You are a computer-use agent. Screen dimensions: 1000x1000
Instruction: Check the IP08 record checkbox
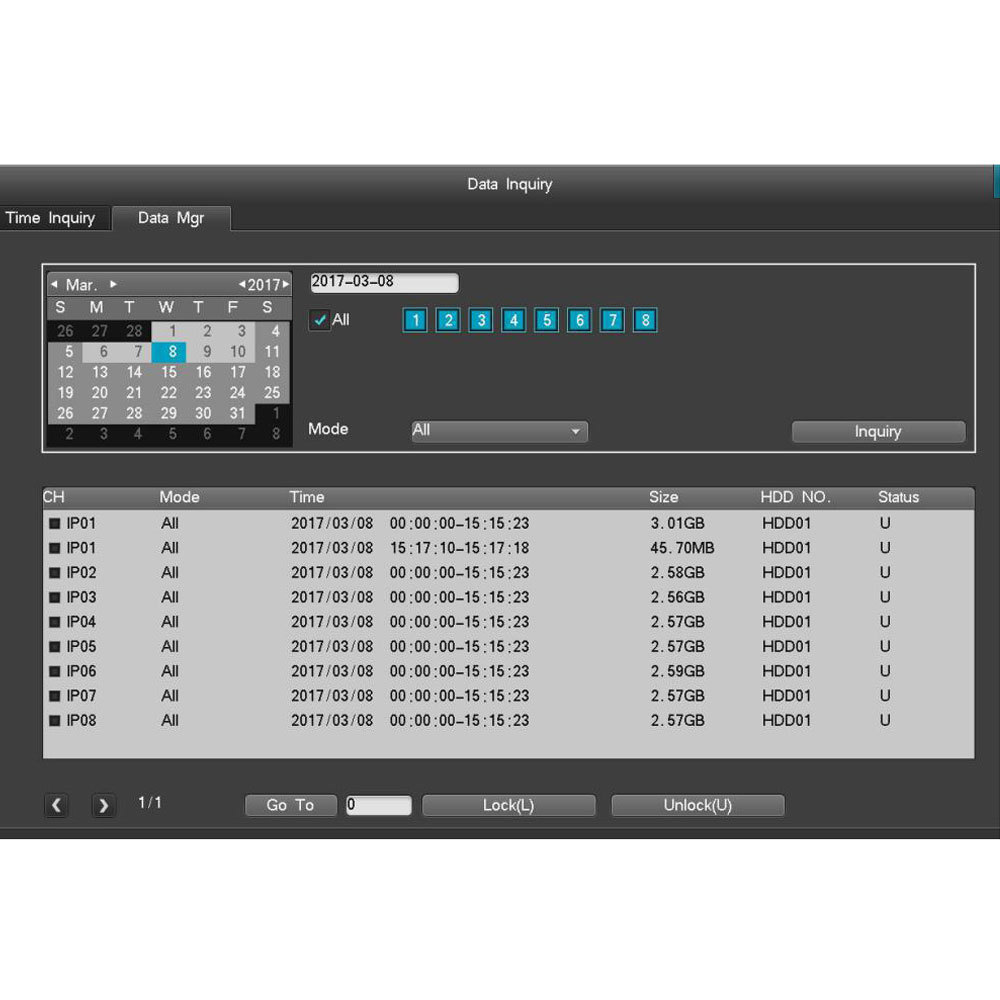[55, 721]
